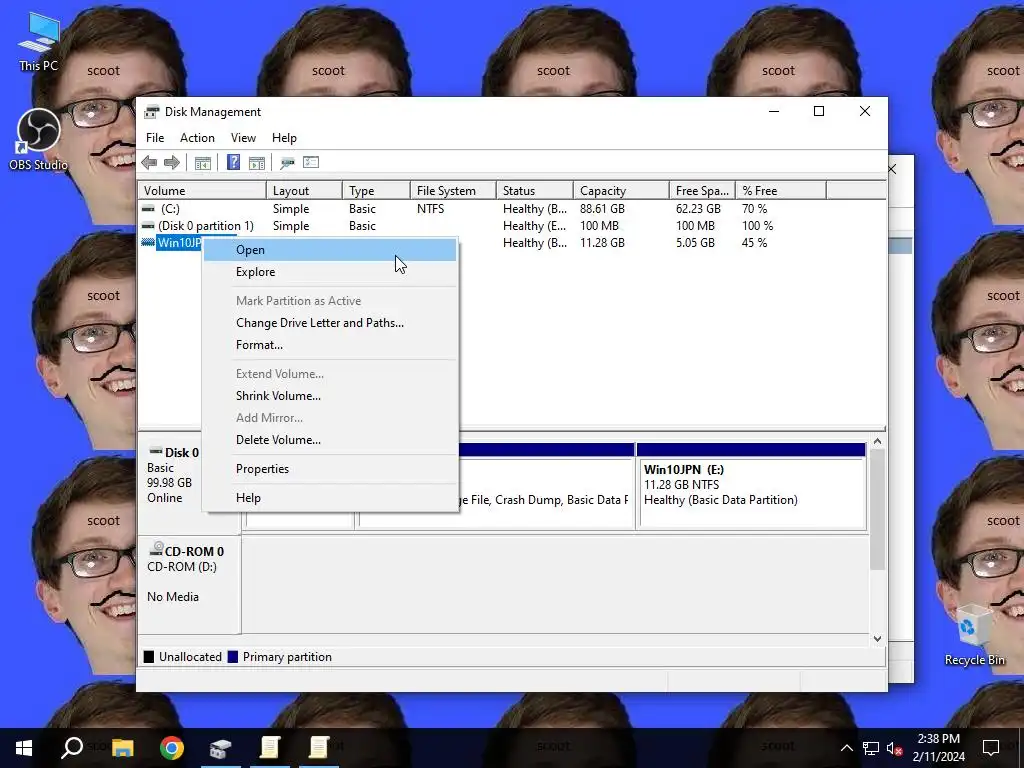Screen dimensions: 1024x768
Task: Open first notepad taskbar item
Action: point(270,748)
